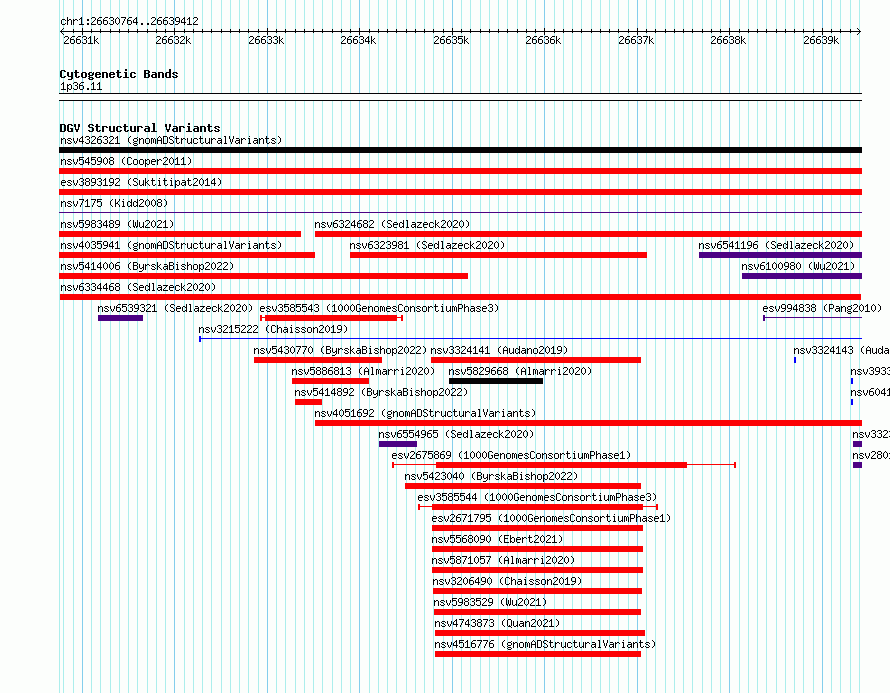
Task: Click the 26631k ruler position label
Action: 81,40
